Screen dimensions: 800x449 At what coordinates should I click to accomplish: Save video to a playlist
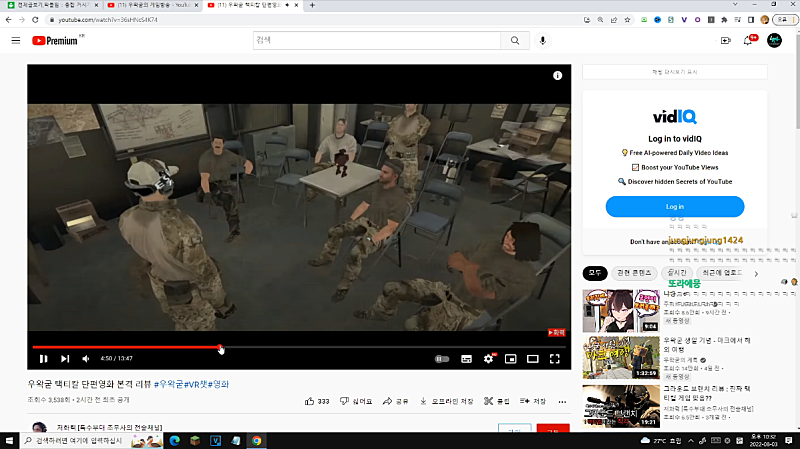tap(533, 402)
